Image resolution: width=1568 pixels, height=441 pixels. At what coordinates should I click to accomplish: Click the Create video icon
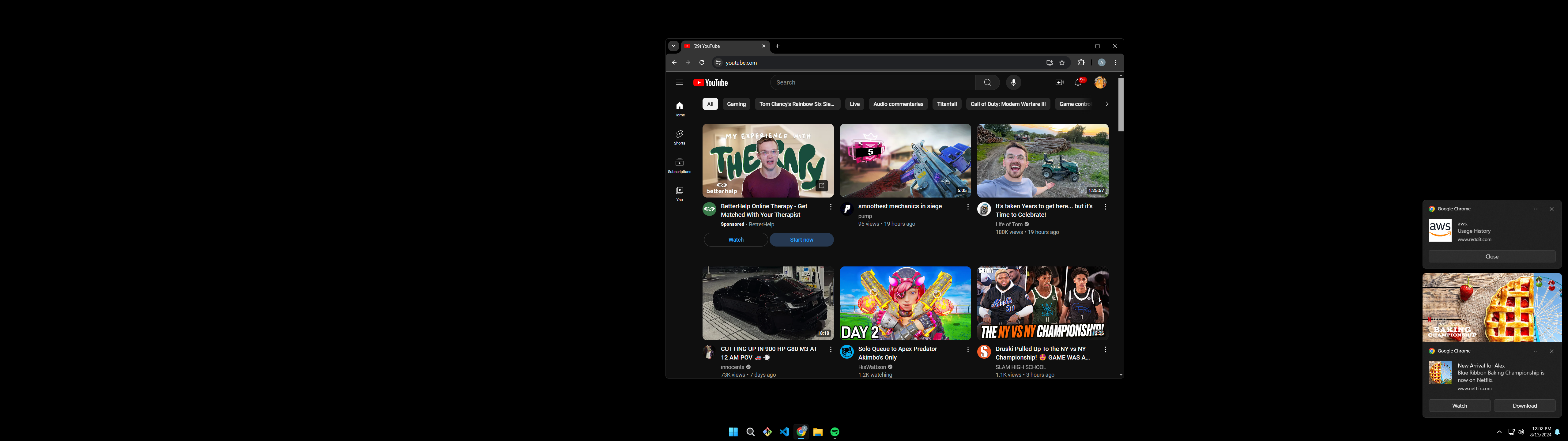click(x=1059, y=82)
